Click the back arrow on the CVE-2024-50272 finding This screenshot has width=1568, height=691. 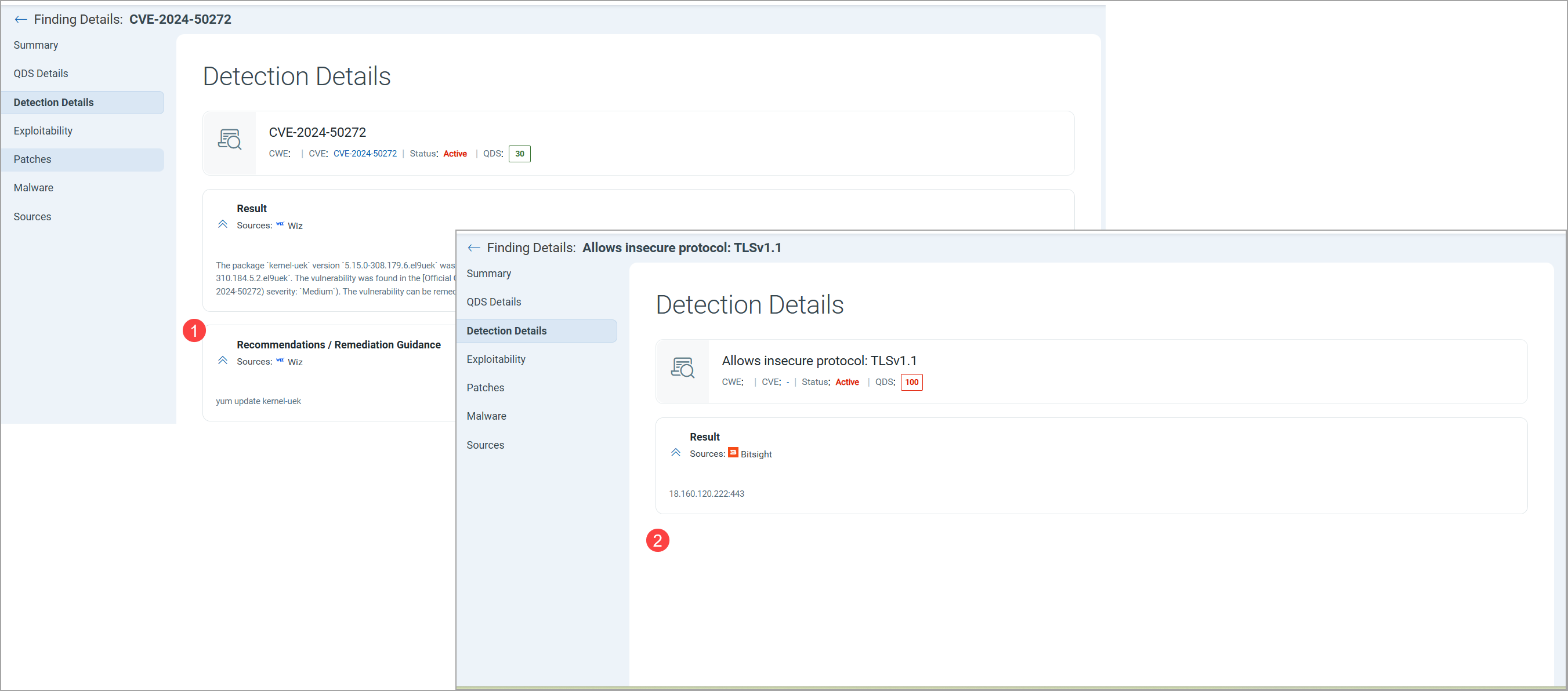tap(21, 19)
